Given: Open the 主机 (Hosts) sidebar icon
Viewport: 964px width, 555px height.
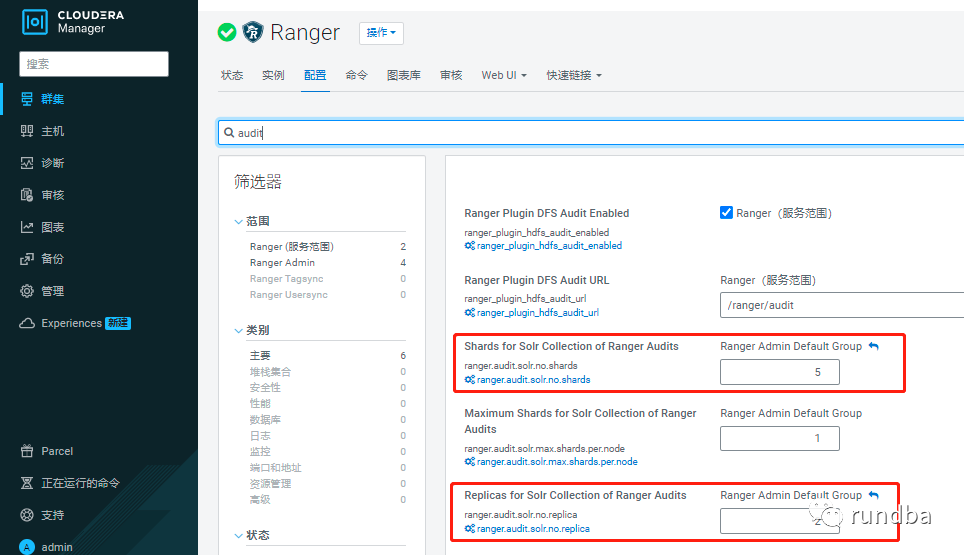Looking at the screenshot, I should click(x=26, y=131).
